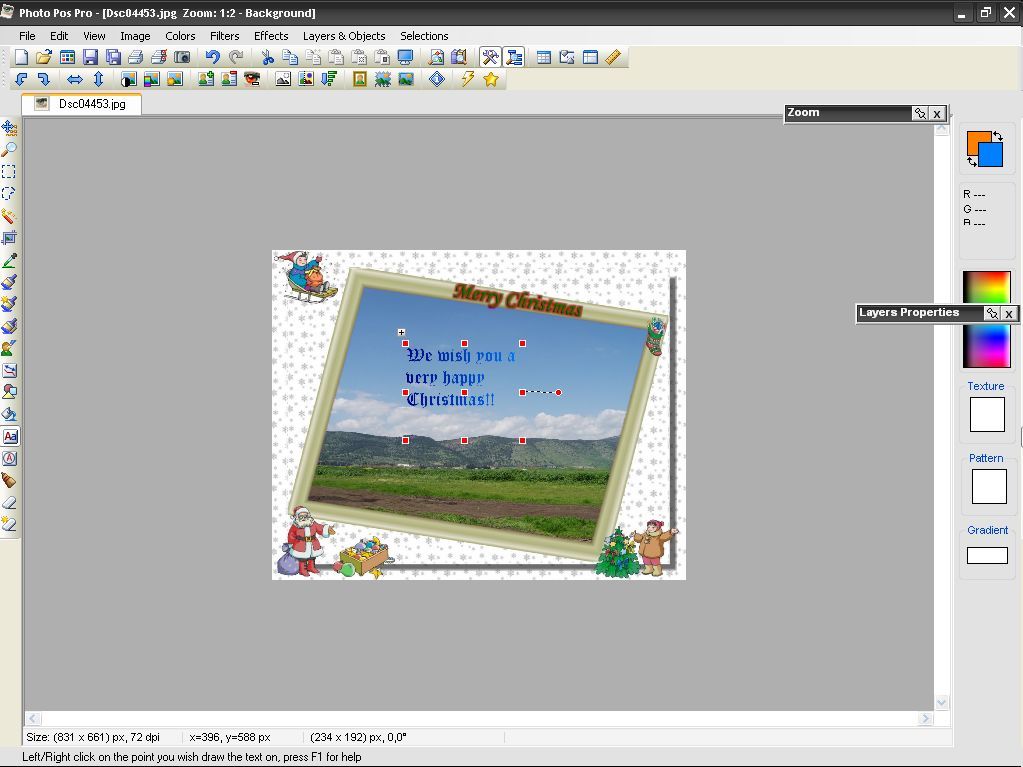Click the Print icon in toolbar

point(136,57)
